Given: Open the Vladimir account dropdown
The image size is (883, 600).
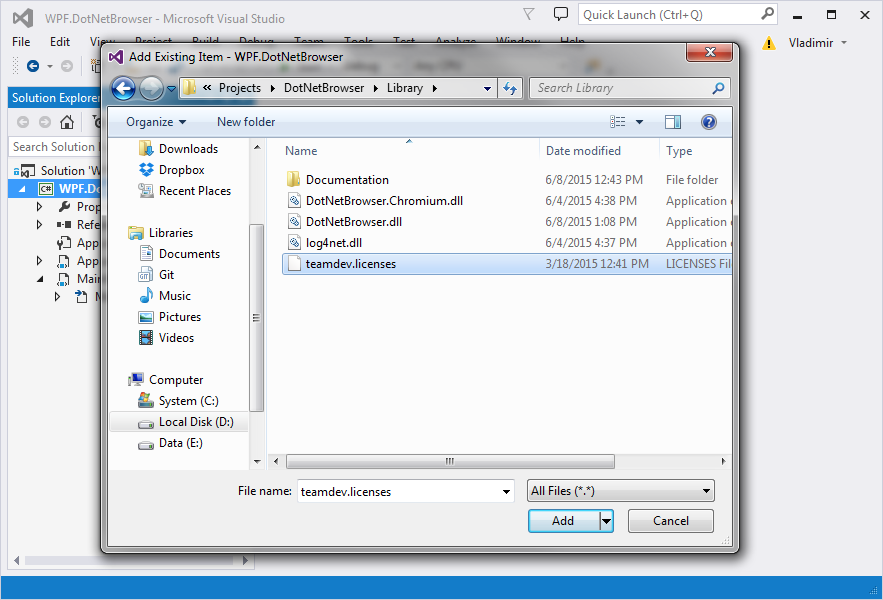Looking at the screenshot, I should tap(817, 43).
